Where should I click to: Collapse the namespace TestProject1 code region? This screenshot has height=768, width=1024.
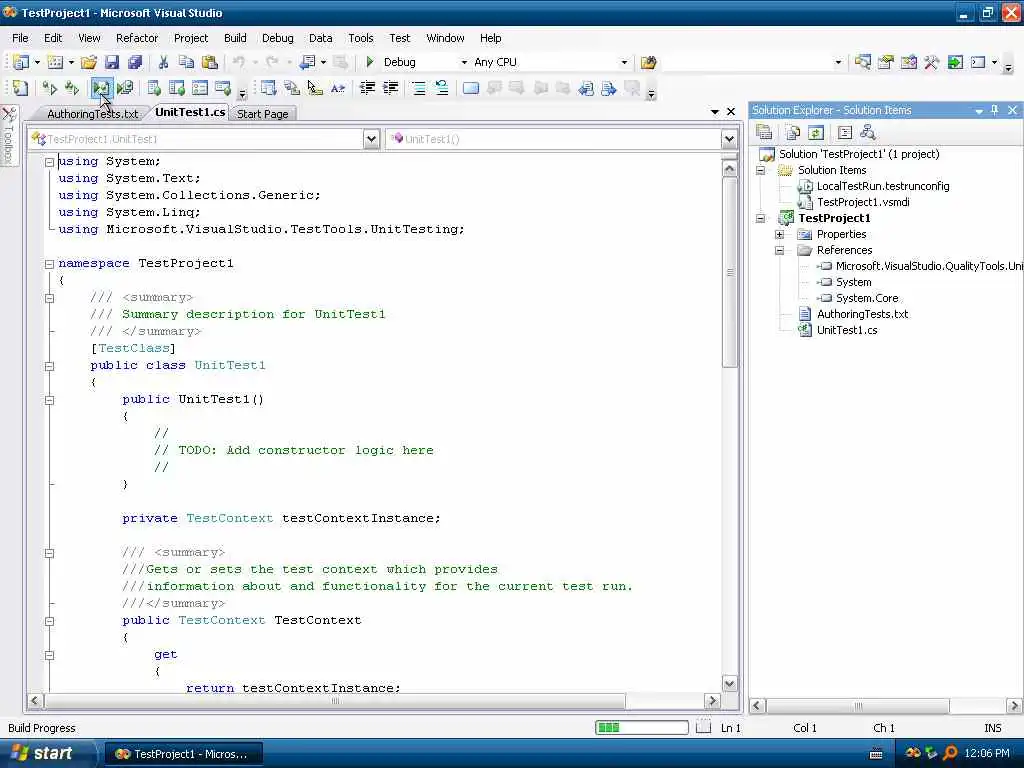point(49,264)
